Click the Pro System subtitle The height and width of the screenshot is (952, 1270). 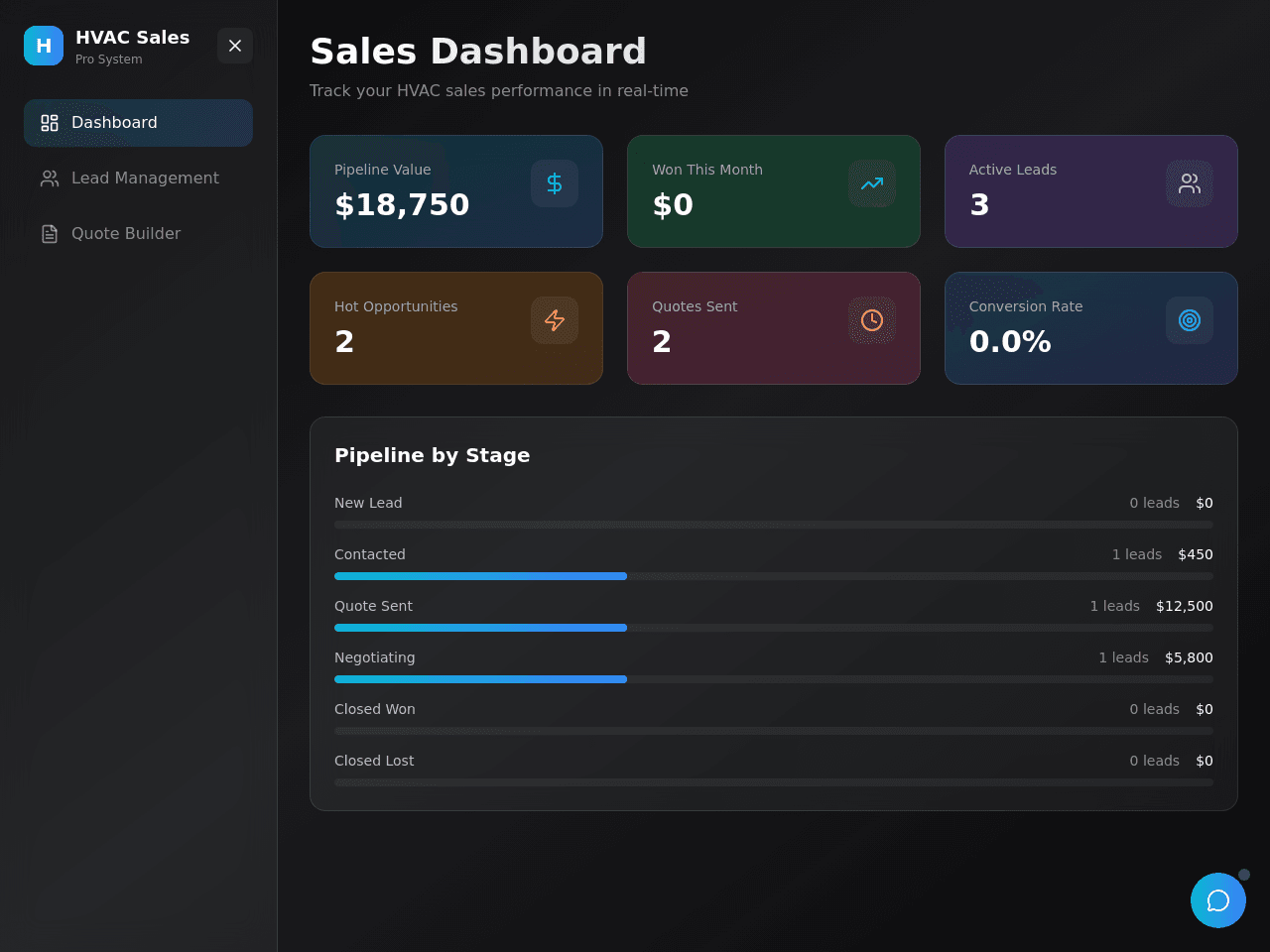(x=109, y=59)
